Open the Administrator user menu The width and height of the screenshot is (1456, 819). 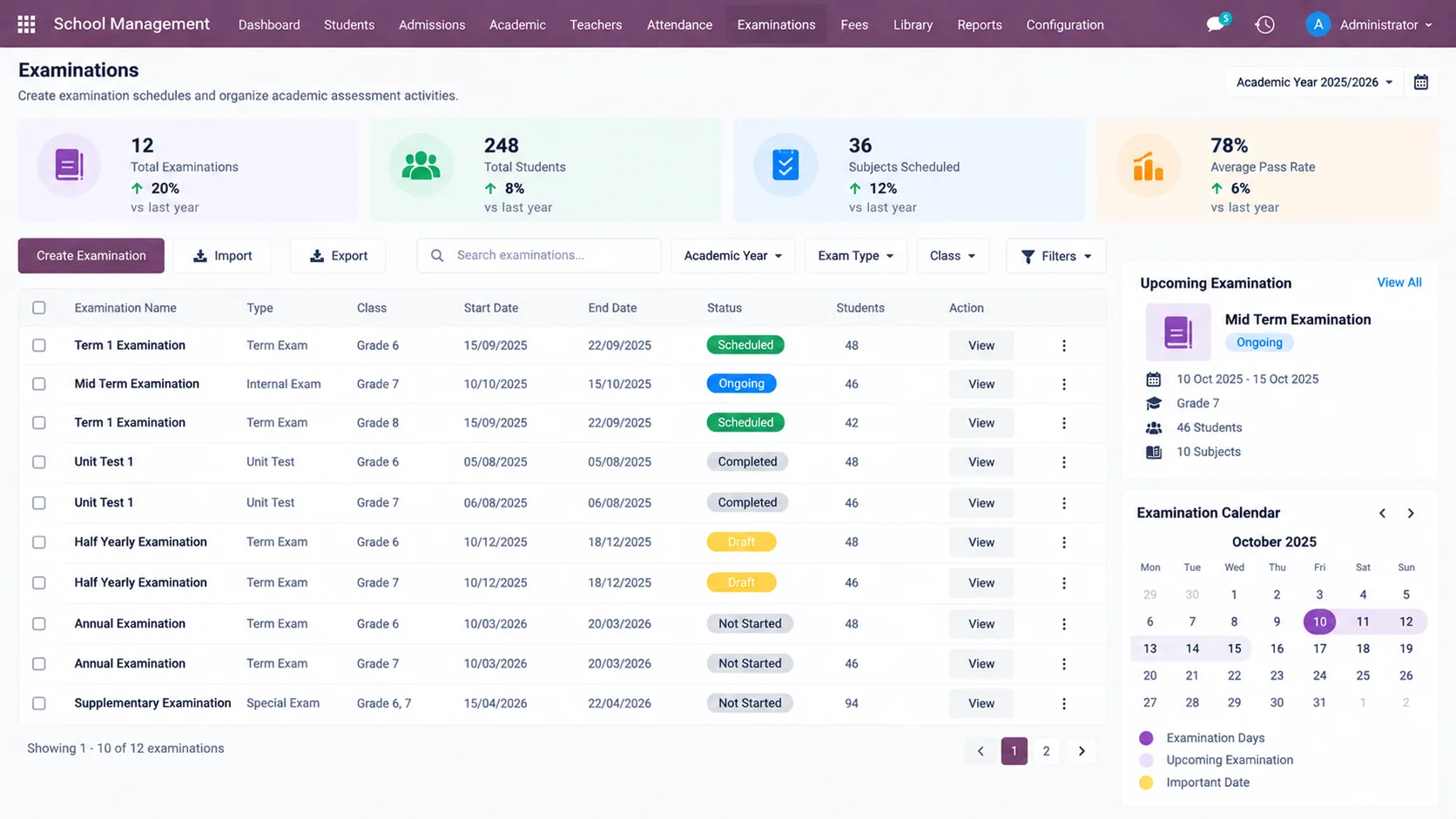(1370, 24)
